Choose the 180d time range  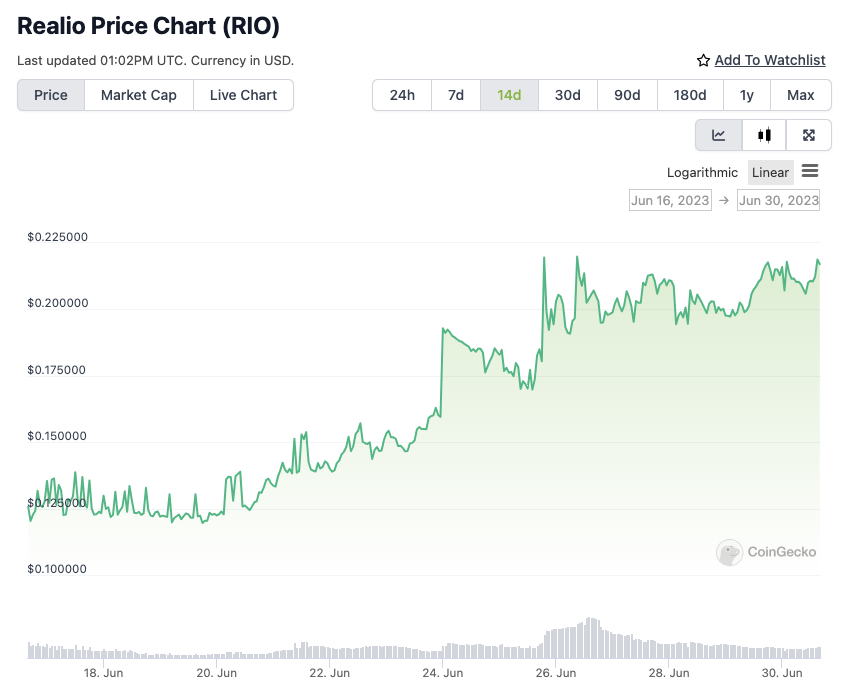point(690,95)
